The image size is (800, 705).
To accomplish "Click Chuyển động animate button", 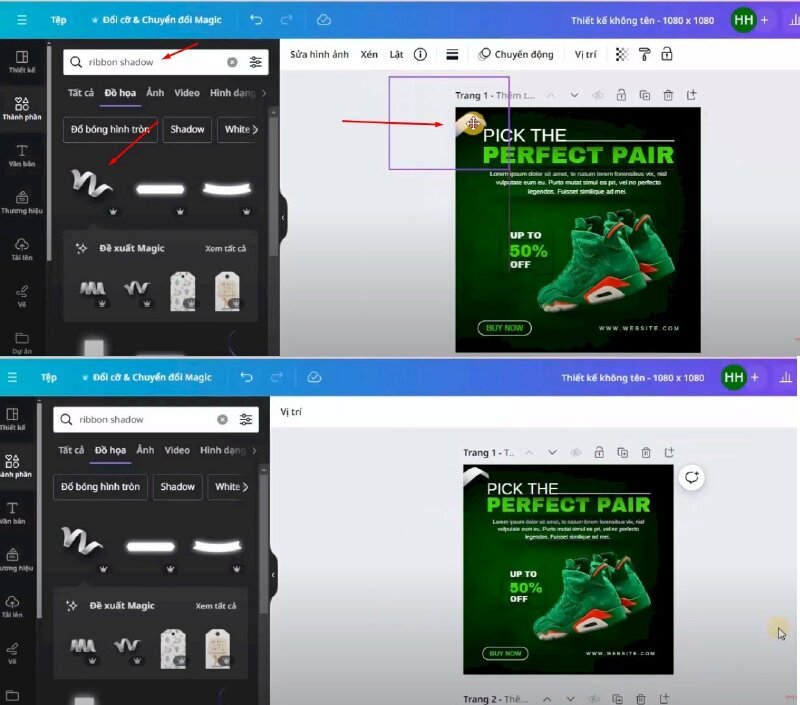I will pos(515,54).
